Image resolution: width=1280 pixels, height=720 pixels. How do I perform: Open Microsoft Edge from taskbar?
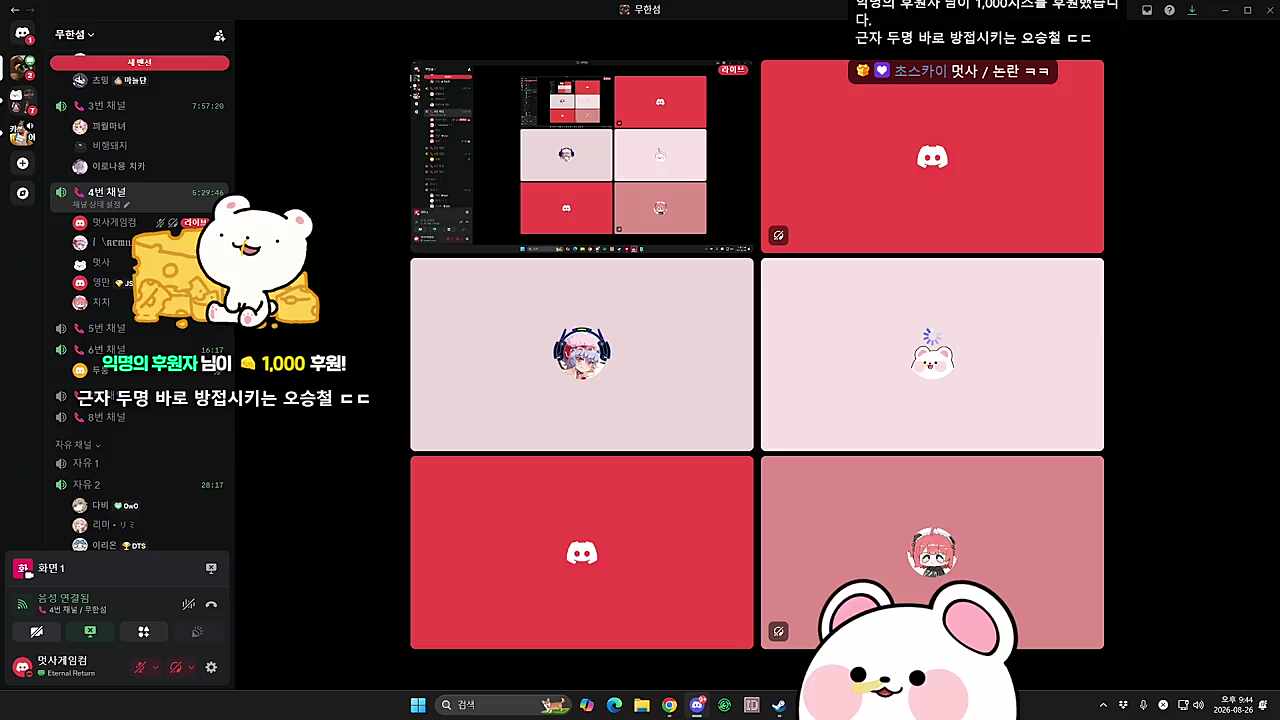tap(614, 705)
